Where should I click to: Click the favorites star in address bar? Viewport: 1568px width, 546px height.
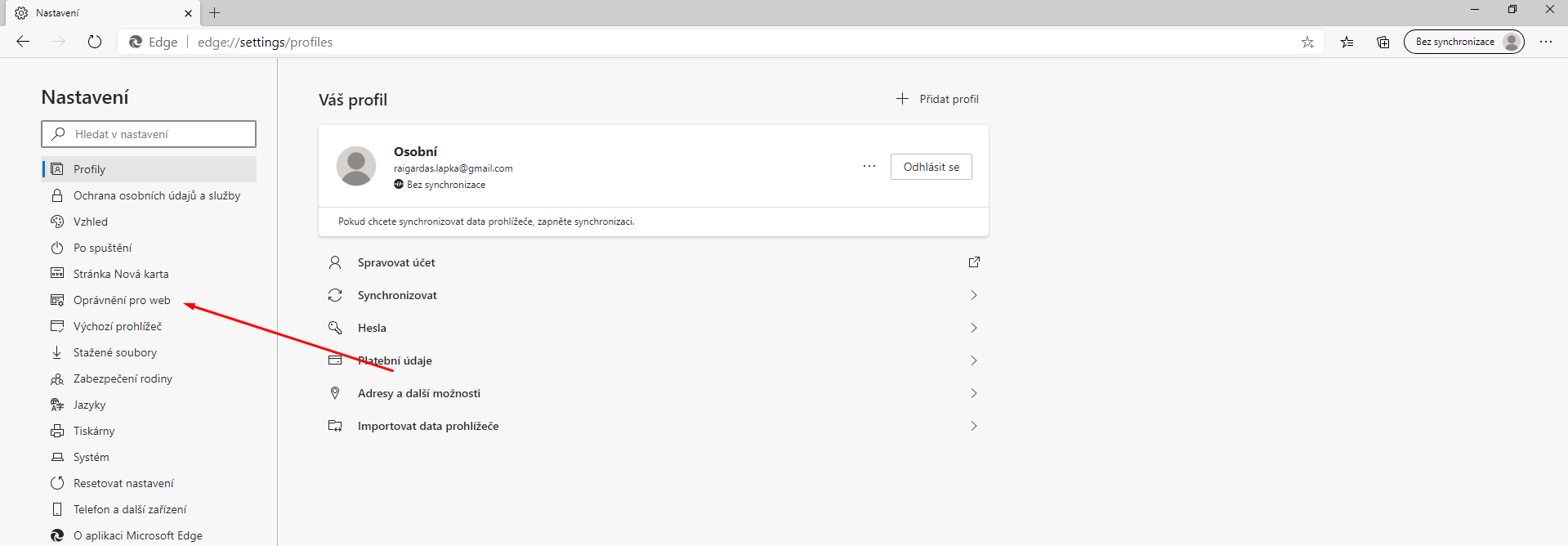(1307, 43)
